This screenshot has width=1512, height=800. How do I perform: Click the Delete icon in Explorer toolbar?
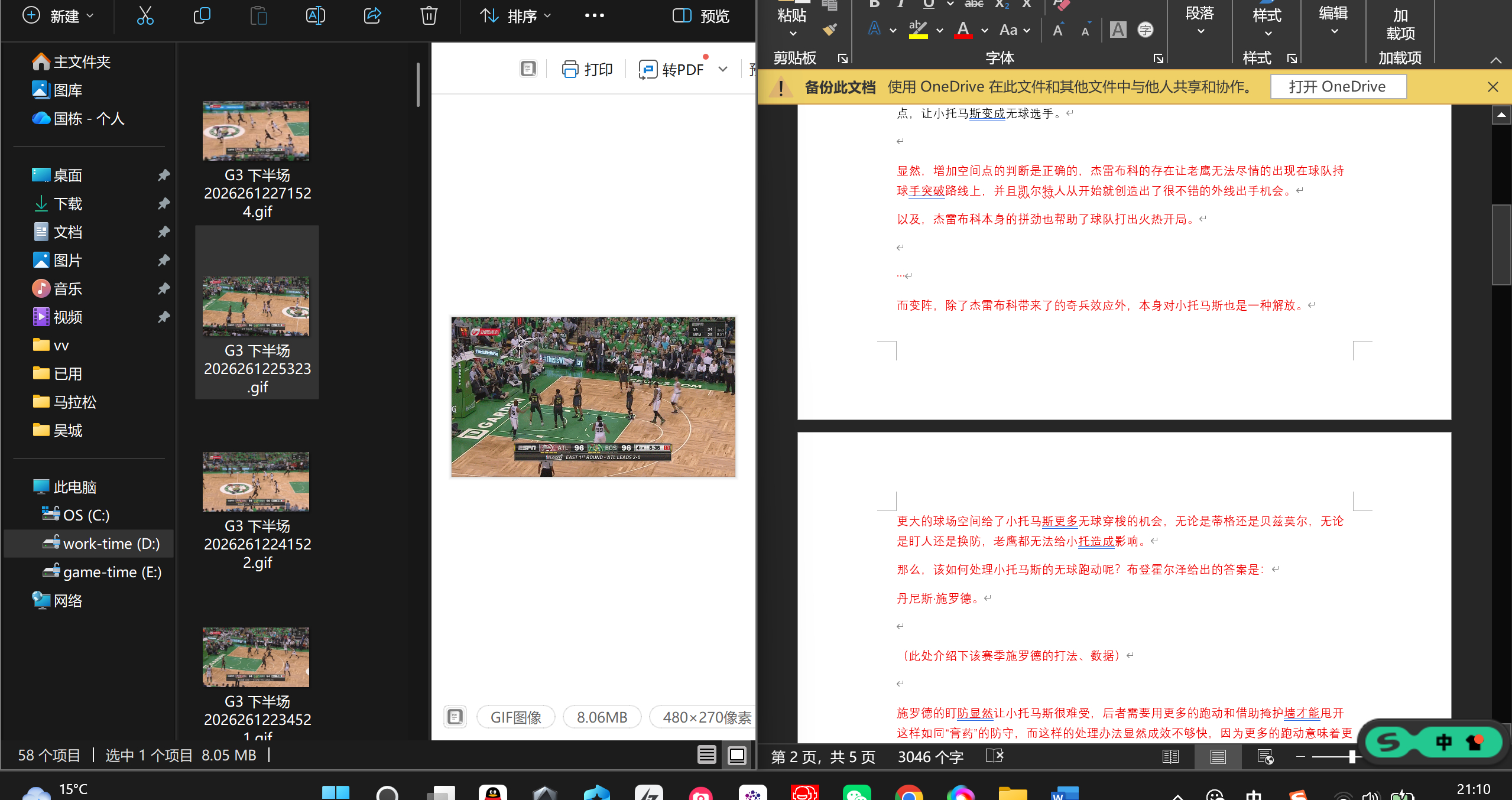[429, 16]
